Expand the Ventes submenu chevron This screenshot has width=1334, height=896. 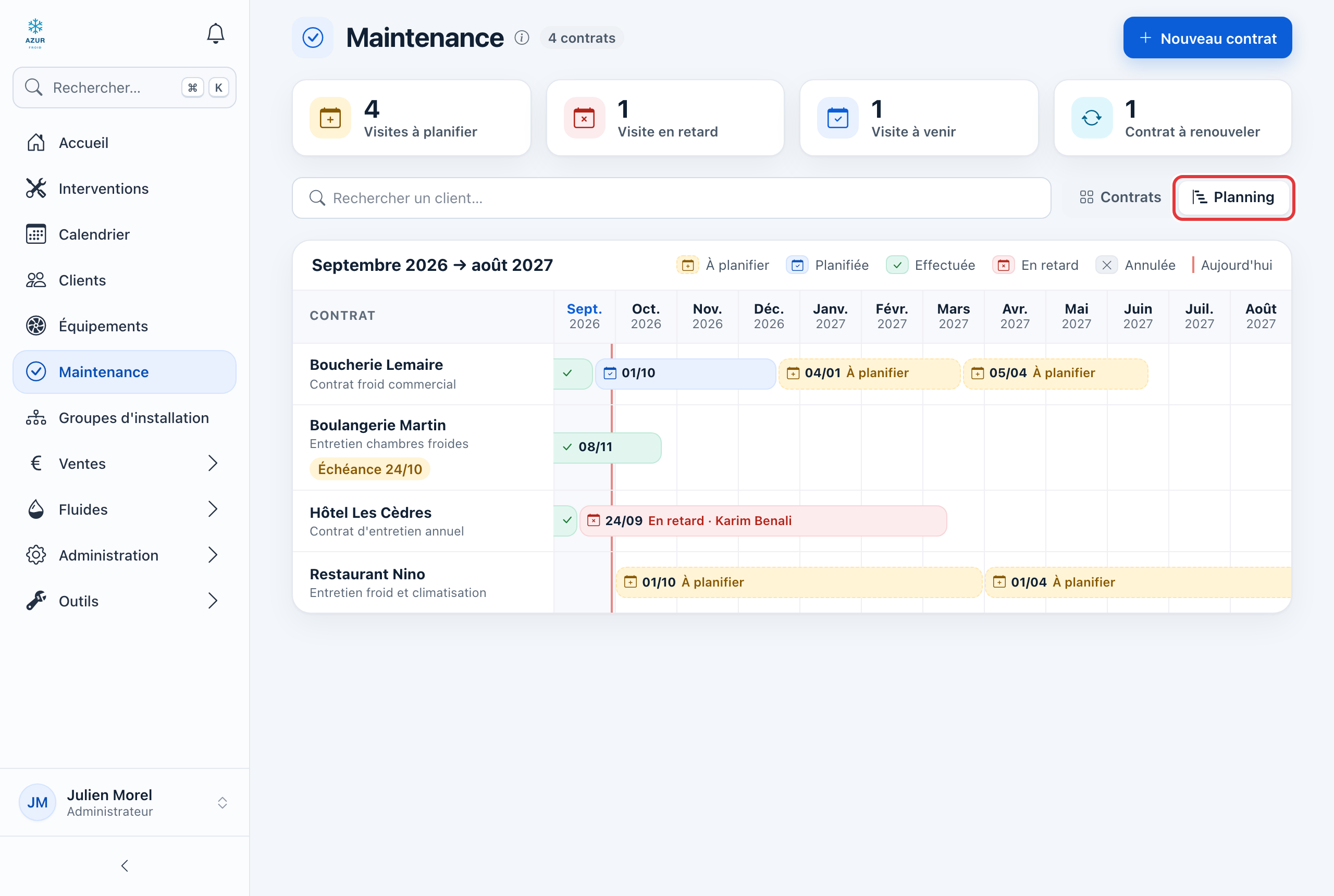coord(213,463)
